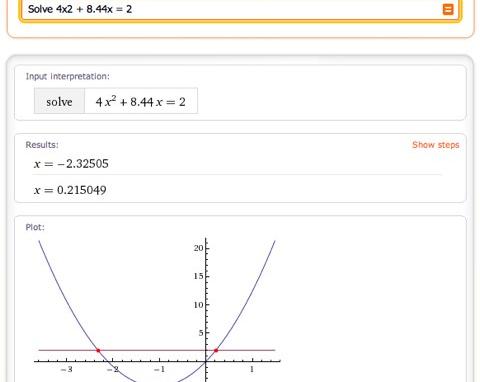Select the result x = 0.215049
Screen dimensions: 480x382
pos(70,190)
